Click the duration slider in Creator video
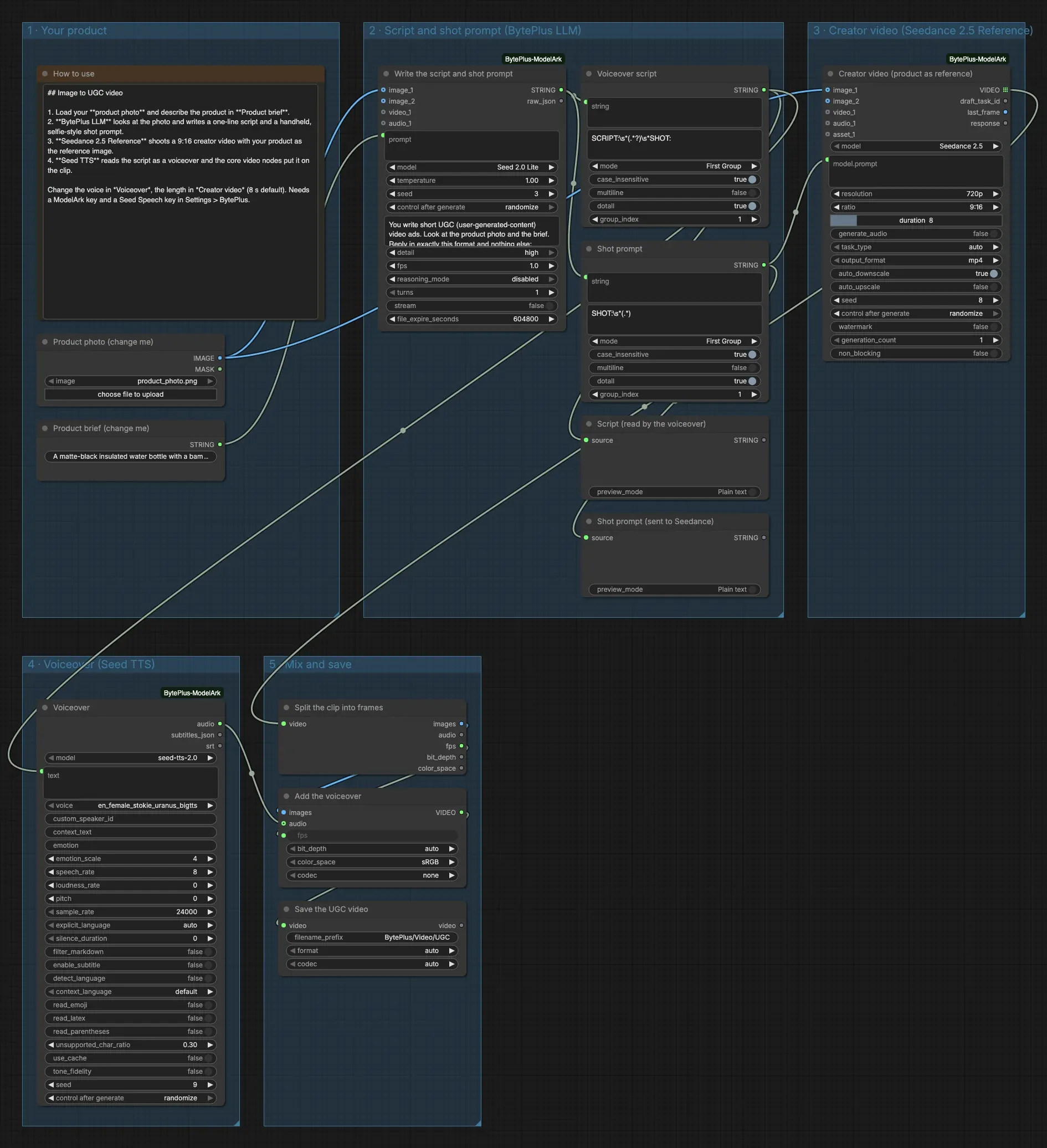This screenshot has width=1047, height=1148. [916, 221]
